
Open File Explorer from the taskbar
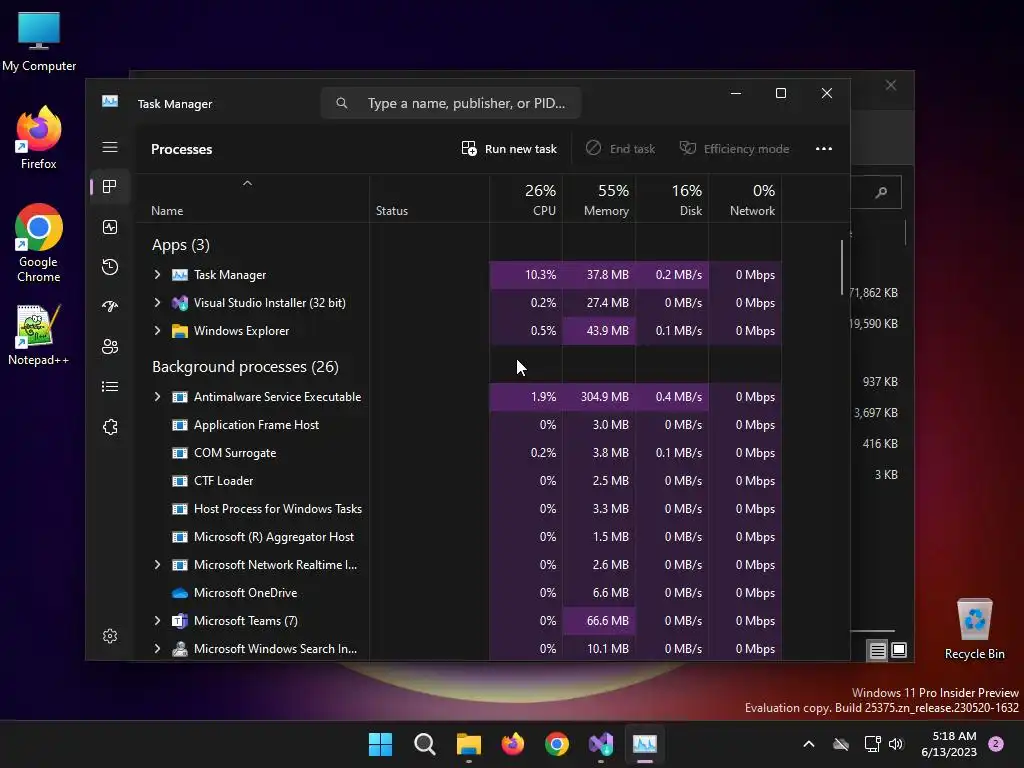point(468,744)
